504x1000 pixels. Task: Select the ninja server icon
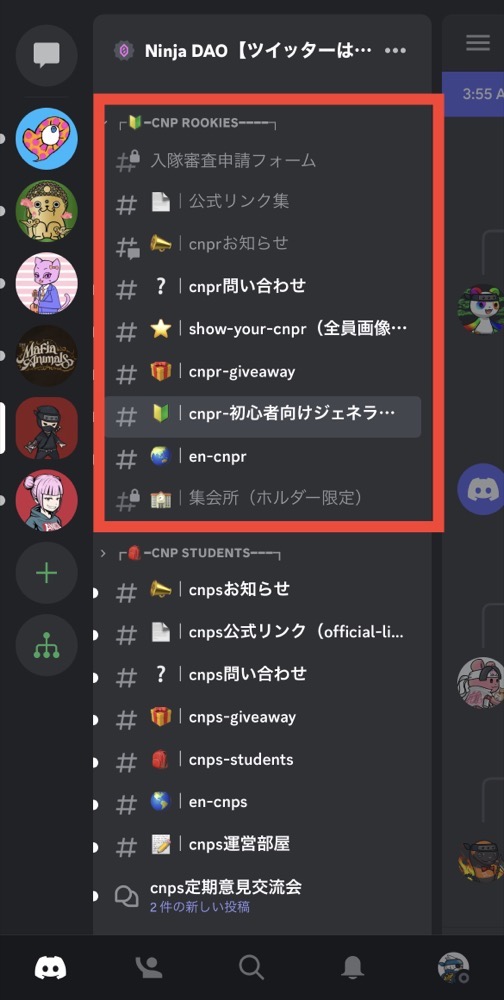tap(47, 428)
